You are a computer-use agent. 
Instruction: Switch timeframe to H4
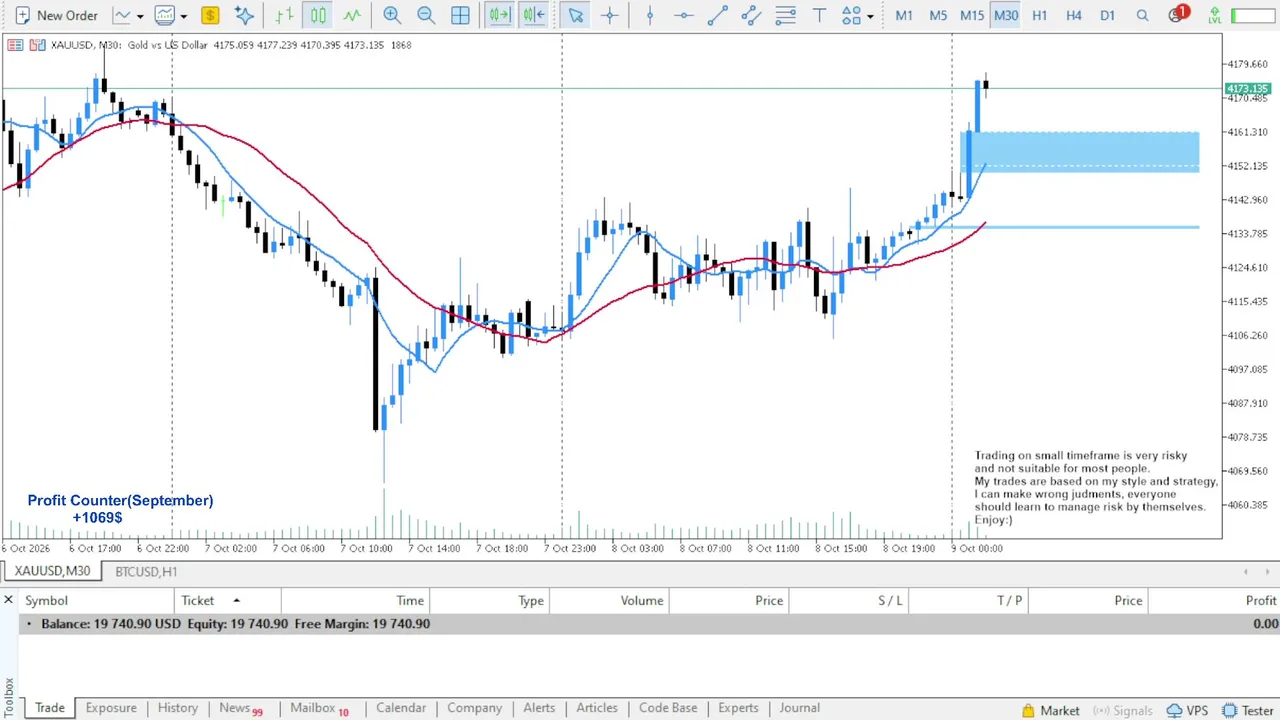point(1074,15)
